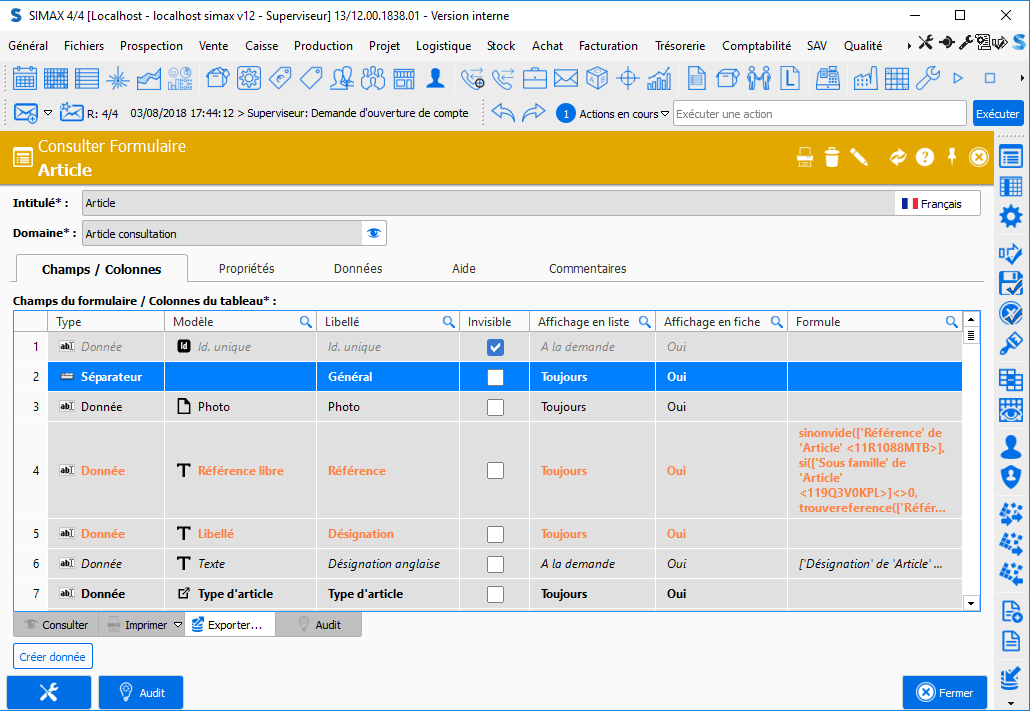Click the refresh arrows icon in header
The image size is (1030, 711).
pos(898,157)
